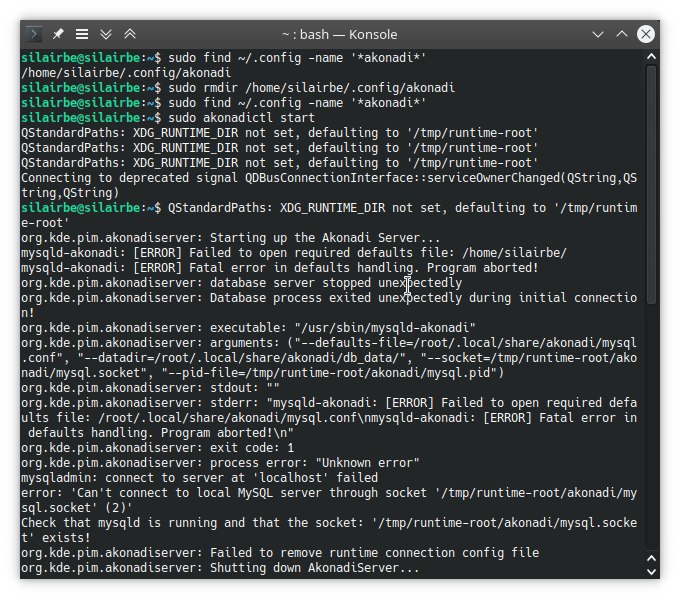Click the first 'sudo find ~/.config -name' command
The image size is (680, 599).
pos(297,58)
